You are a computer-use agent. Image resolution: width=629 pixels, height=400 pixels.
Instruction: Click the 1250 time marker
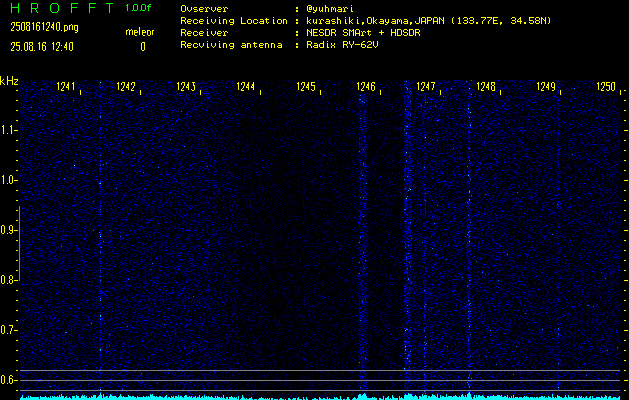(x=606, y=87)
